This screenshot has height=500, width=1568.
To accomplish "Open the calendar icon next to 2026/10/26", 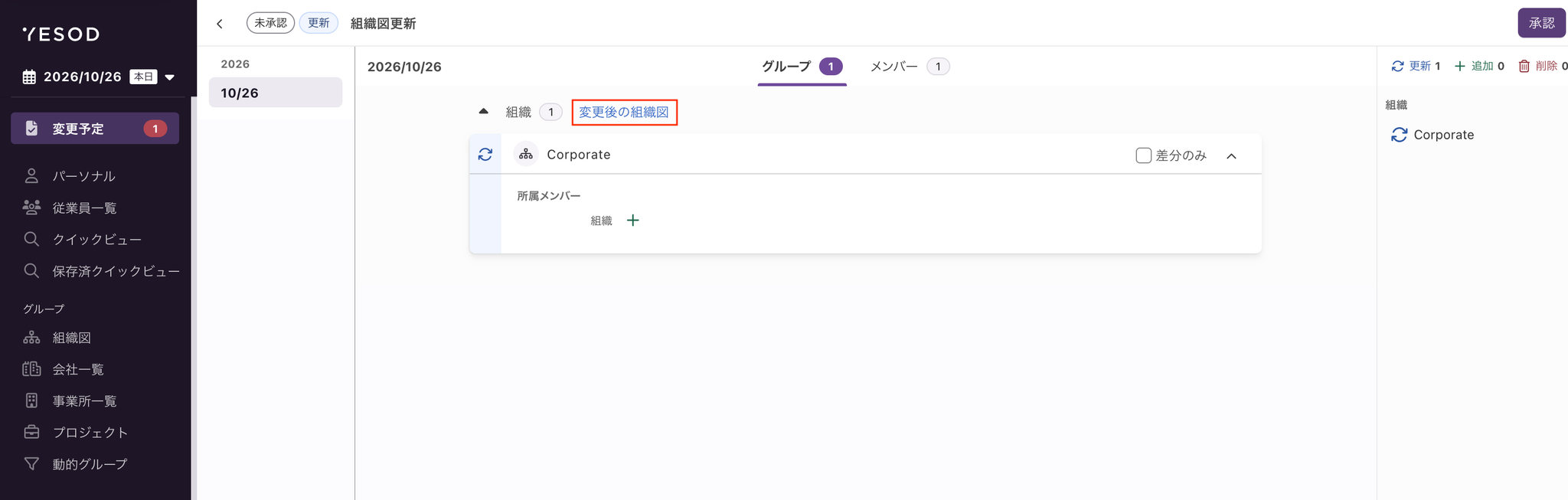I will 29,77.
